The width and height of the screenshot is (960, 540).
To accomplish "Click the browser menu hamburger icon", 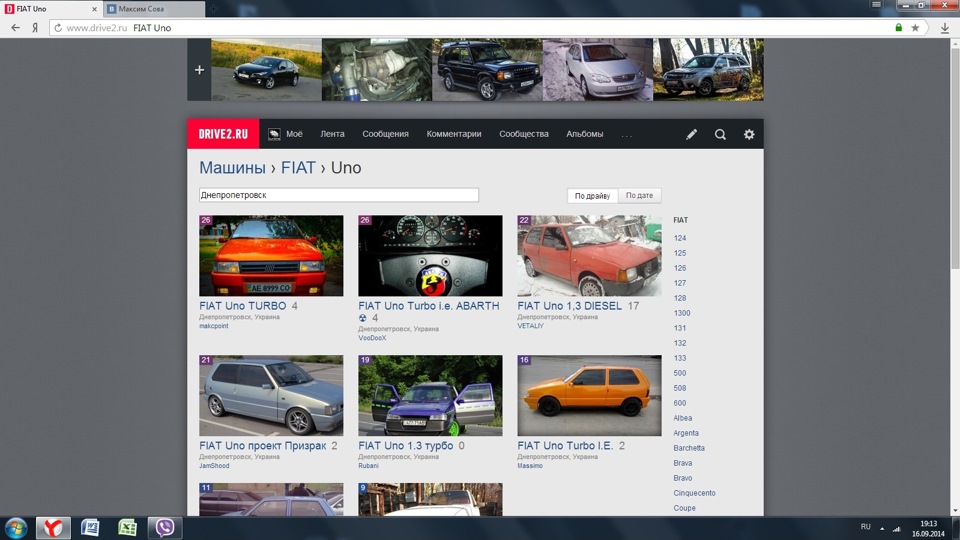I will (x=876, y=4).
